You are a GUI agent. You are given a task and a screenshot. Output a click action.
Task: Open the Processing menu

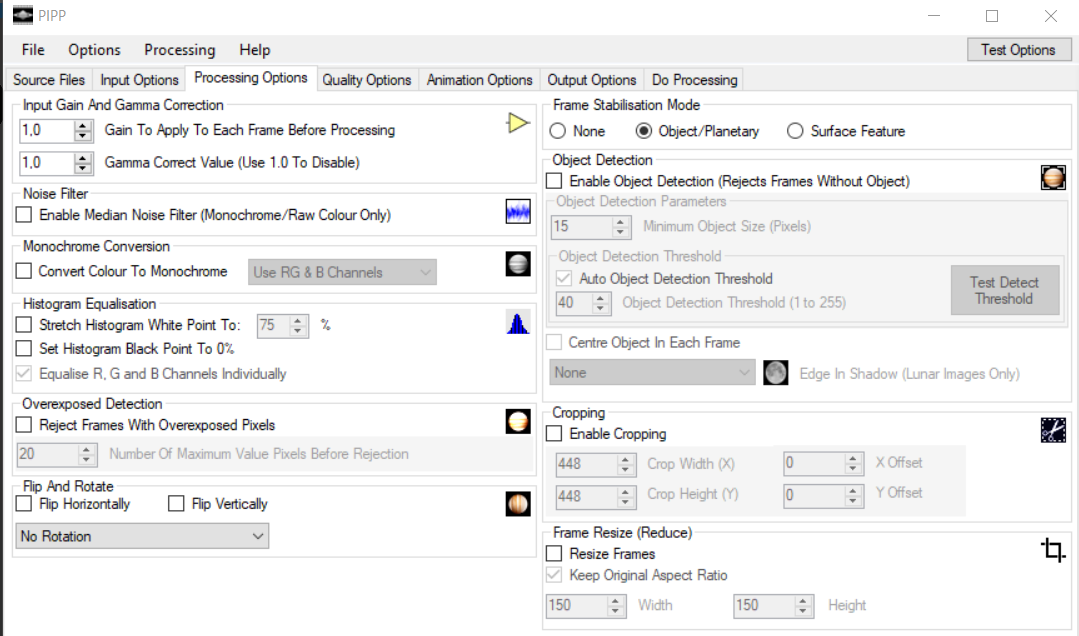pyautogui.click(x=179, y=50)
